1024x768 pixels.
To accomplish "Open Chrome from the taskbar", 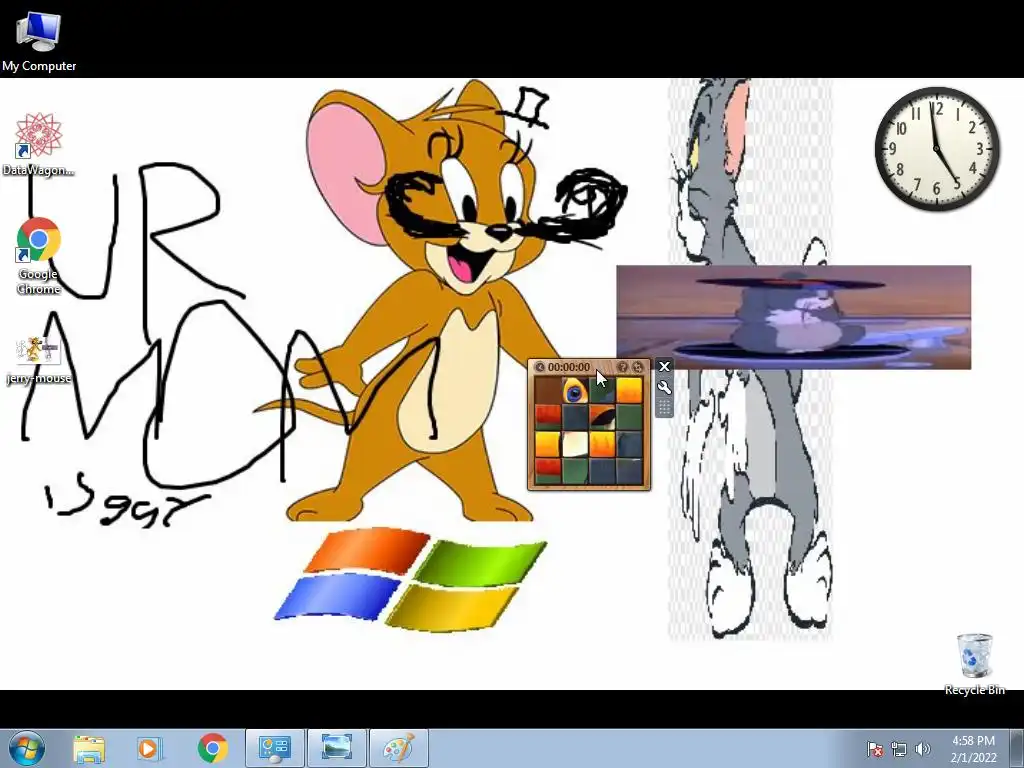I will pyautogui.click(x=213, y=749).
